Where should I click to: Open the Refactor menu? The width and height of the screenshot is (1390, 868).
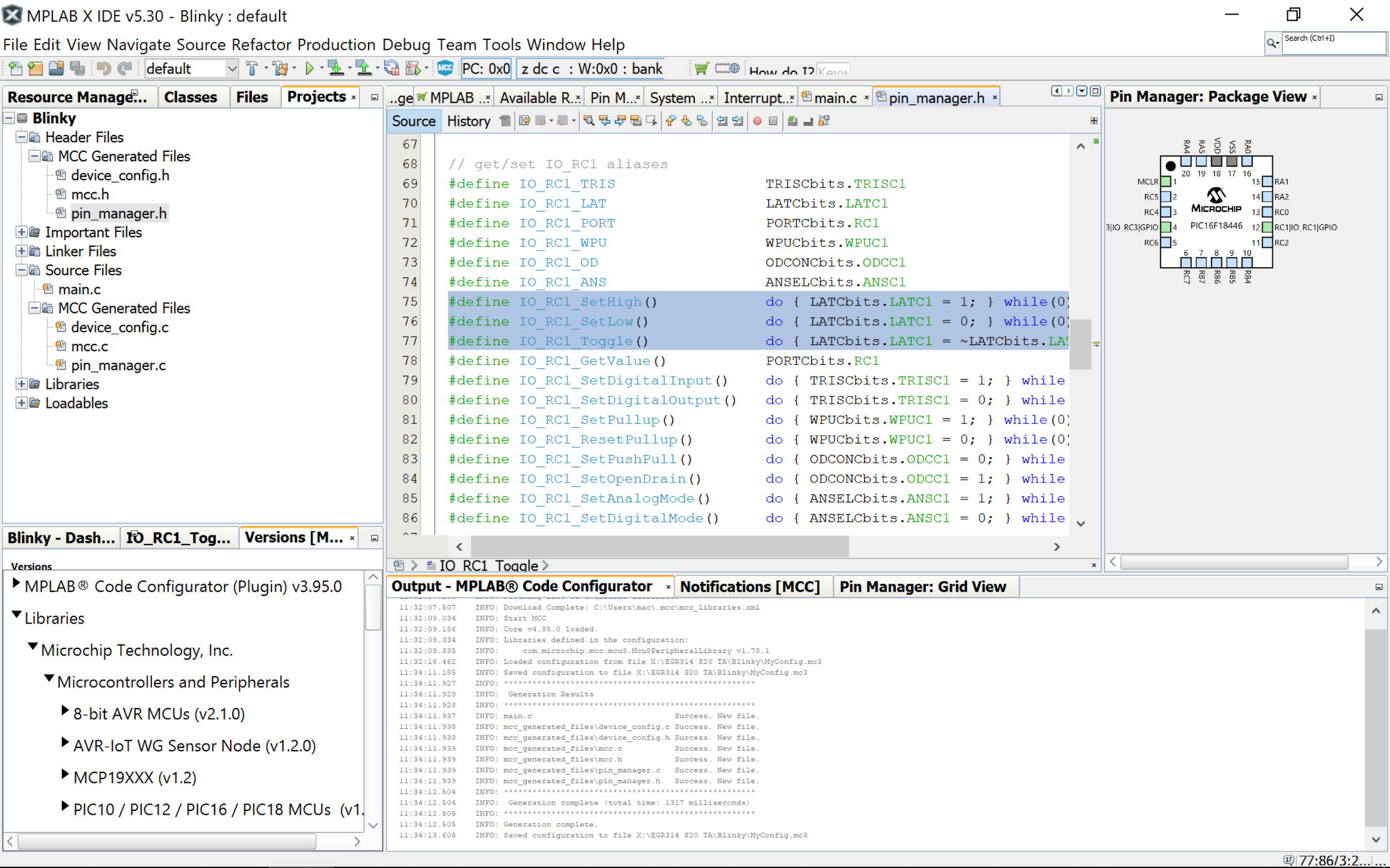261,45
